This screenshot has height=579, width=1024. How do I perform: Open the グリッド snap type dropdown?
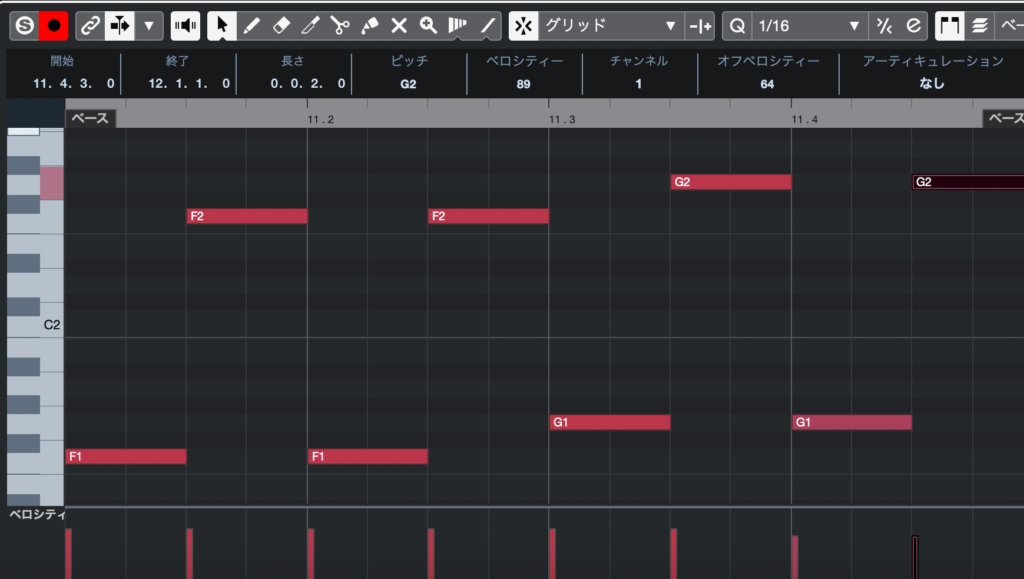point(610,25)
